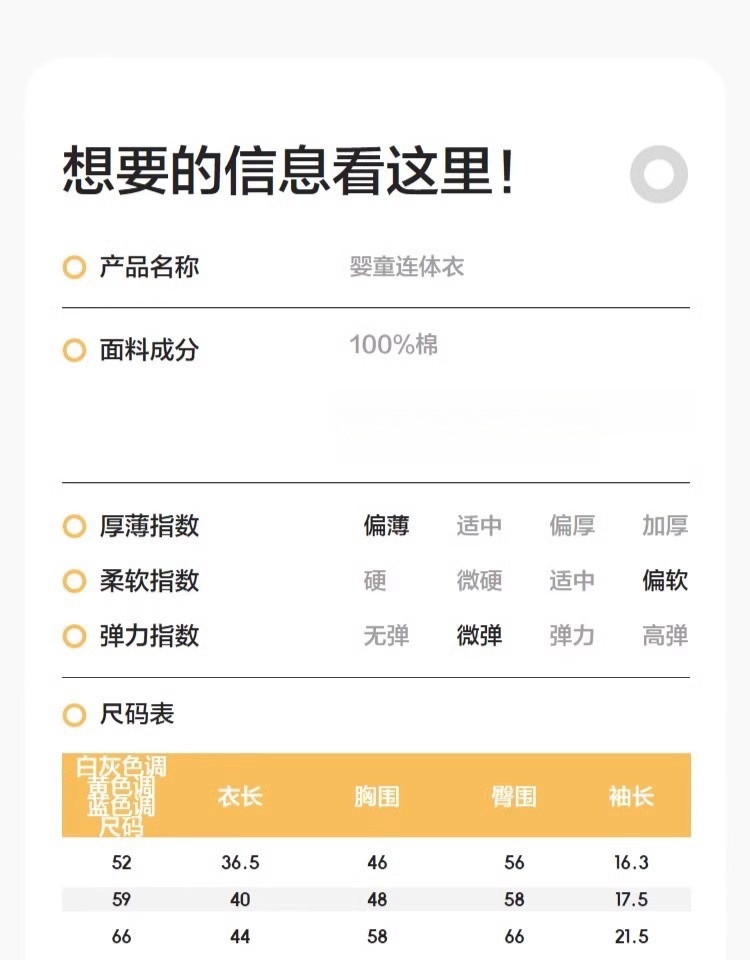Select the 偏薄 thickness option

[x=386, y=526]
